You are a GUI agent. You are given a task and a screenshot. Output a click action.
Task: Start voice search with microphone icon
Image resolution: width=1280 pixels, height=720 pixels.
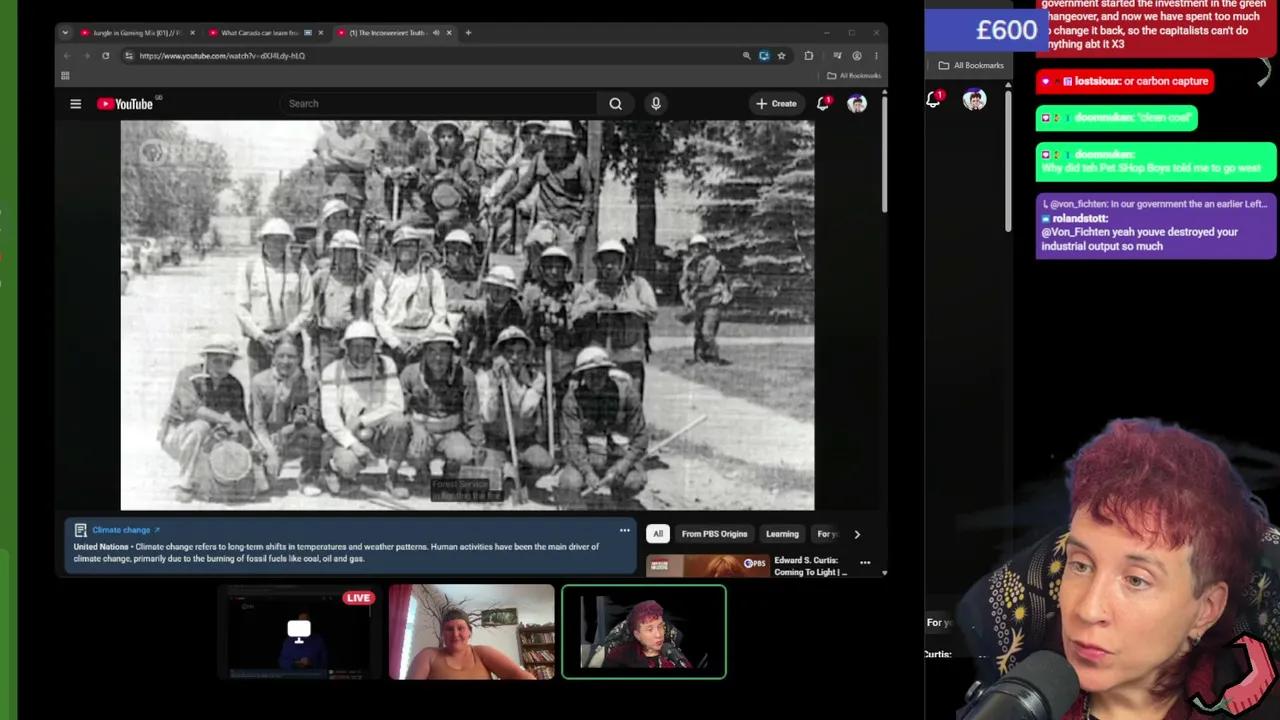tap(656, 104)
